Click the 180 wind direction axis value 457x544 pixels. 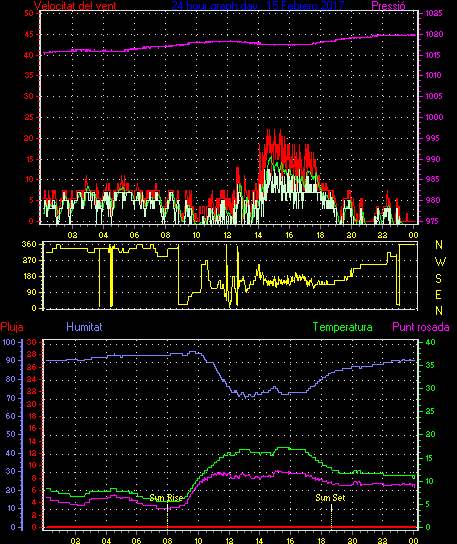coord(29,277)
